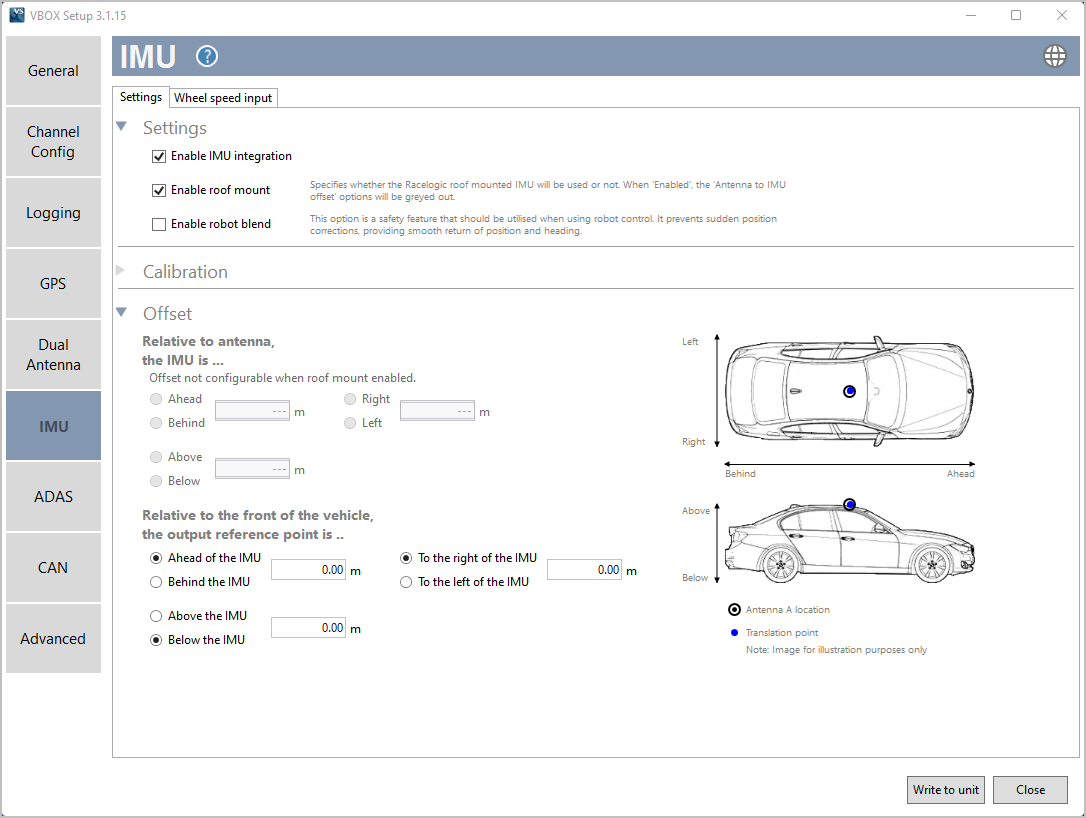Open the Advanced page

pyautogui.click(x=53, y=638)
